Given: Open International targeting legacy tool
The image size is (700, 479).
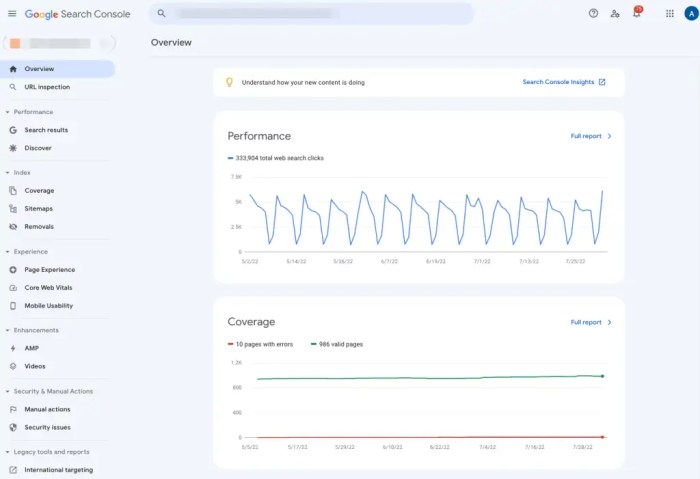Looking at the screenshot, I should 58,470.
